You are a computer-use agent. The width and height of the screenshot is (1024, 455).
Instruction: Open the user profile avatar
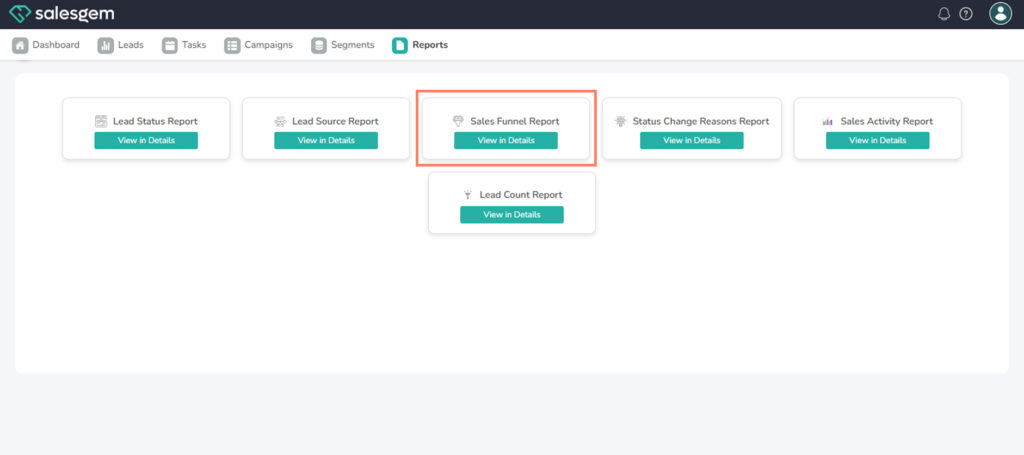tap(1000, 13)
